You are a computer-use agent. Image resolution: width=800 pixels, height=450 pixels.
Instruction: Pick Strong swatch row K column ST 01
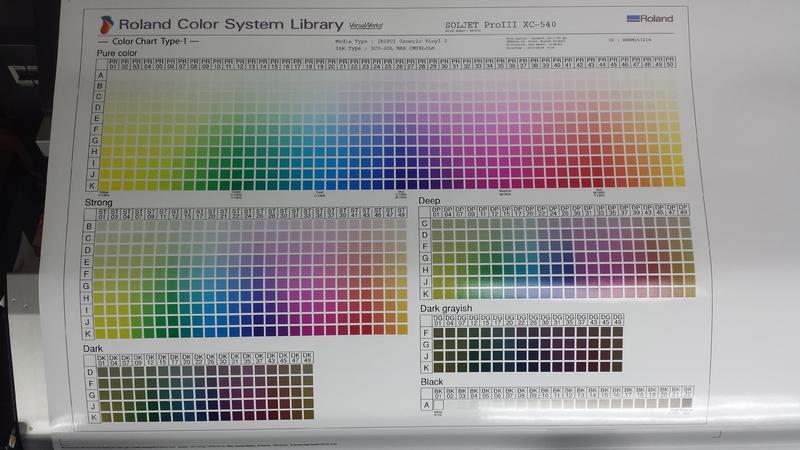pyautogui.click(x=99, y=334)
